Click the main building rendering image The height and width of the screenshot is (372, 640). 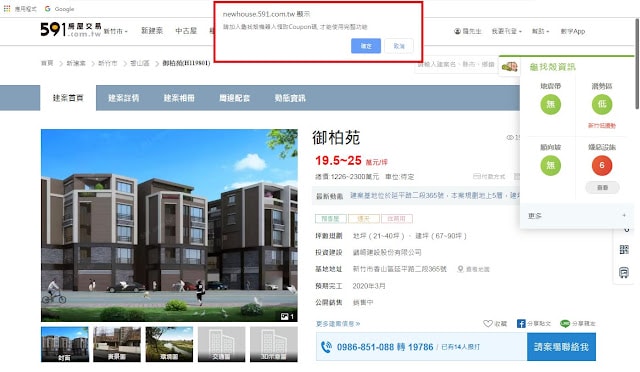[169, 225]
